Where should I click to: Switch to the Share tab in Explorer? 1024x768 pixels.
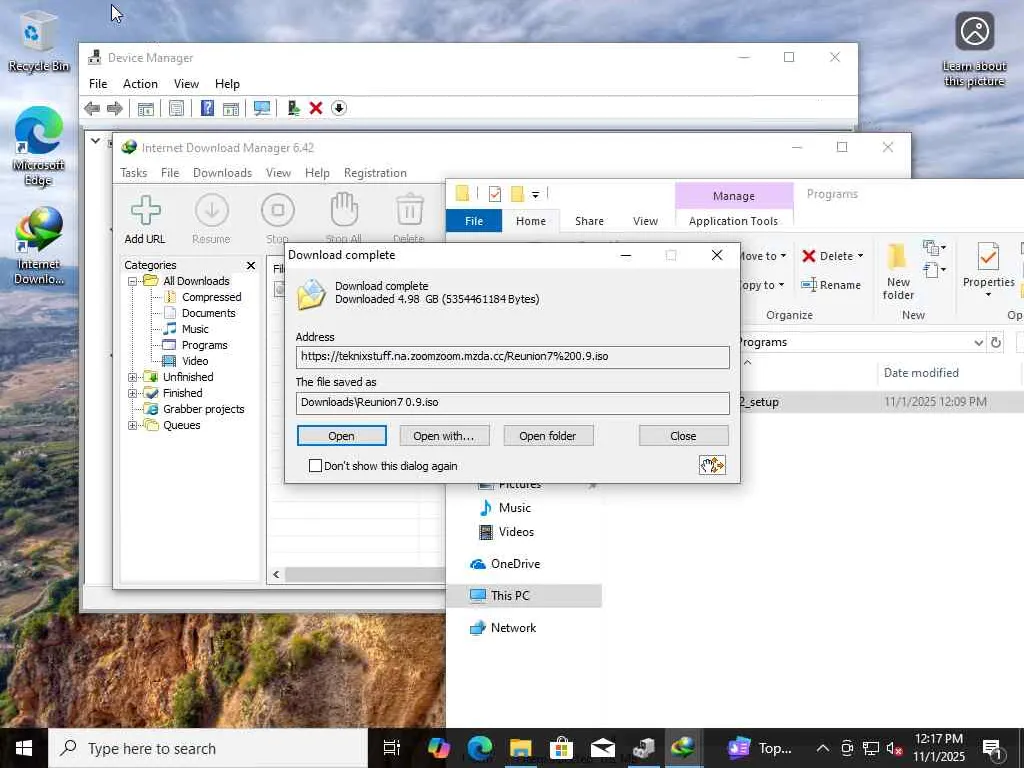pos(589,221)
